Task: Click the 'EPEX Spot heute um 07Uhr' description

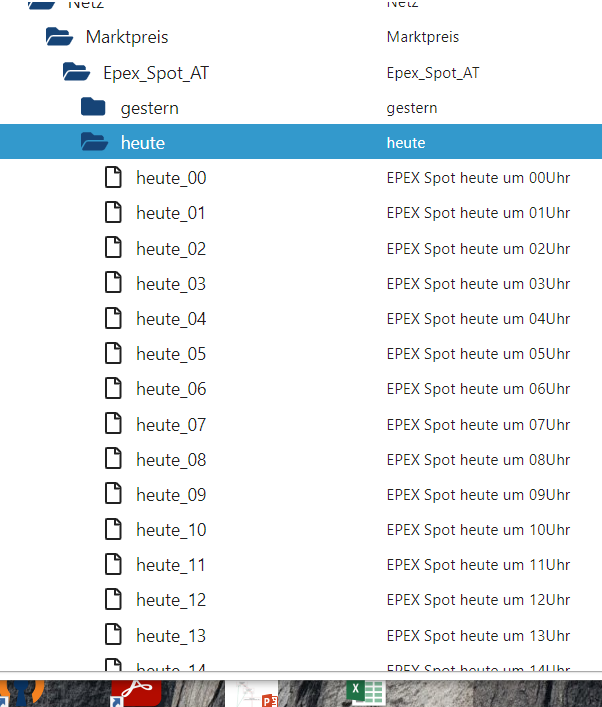Action: point(478,424)
